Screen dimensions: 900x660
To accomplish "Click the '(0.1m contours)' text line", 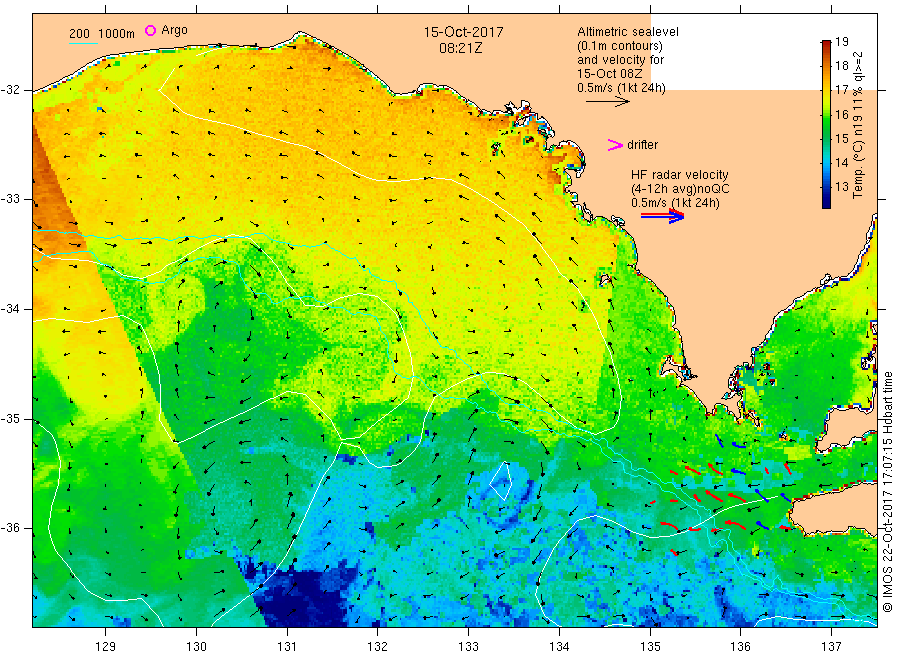I will 620,46.
